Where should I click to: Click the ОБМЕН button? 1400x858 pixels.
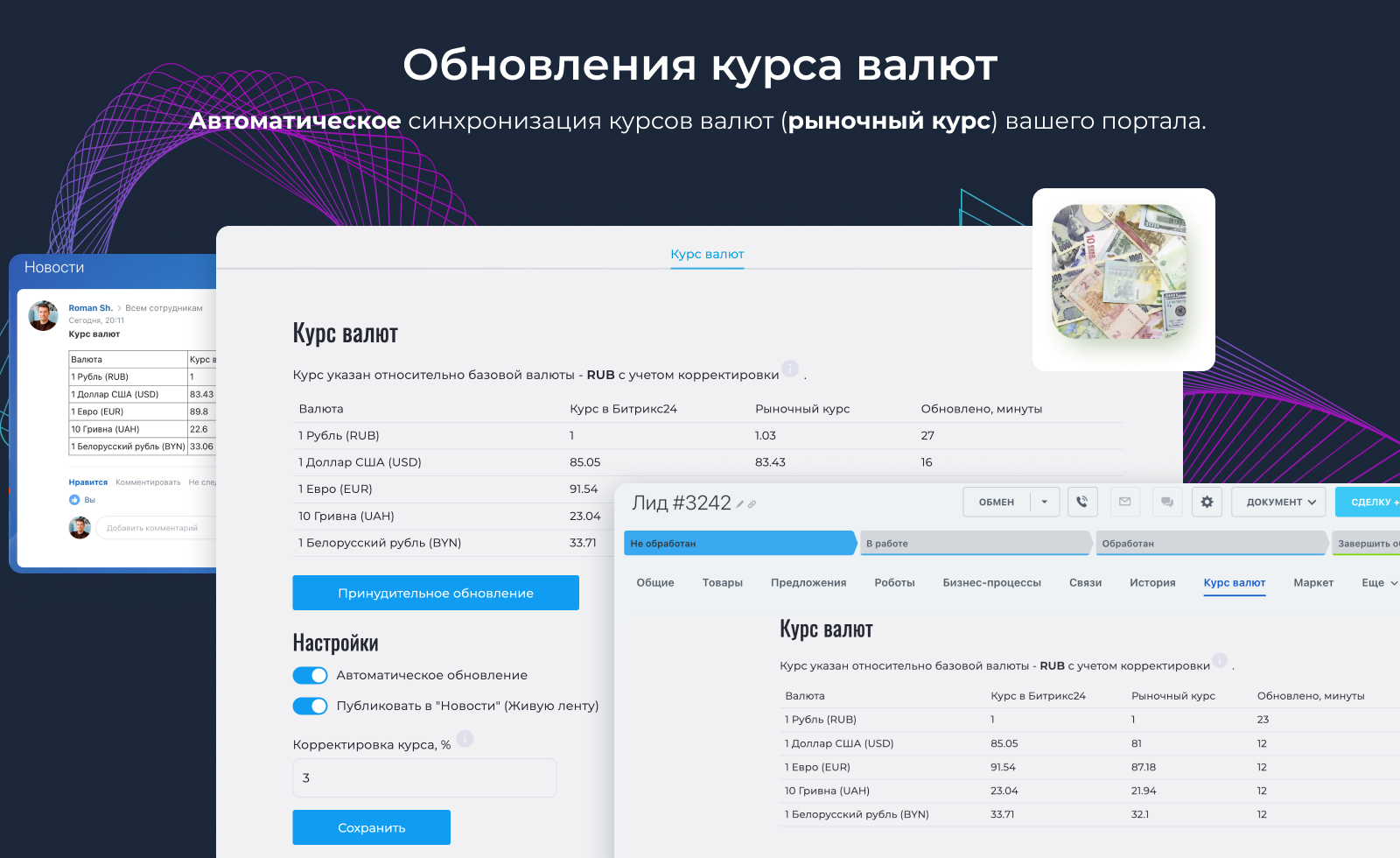997,502
